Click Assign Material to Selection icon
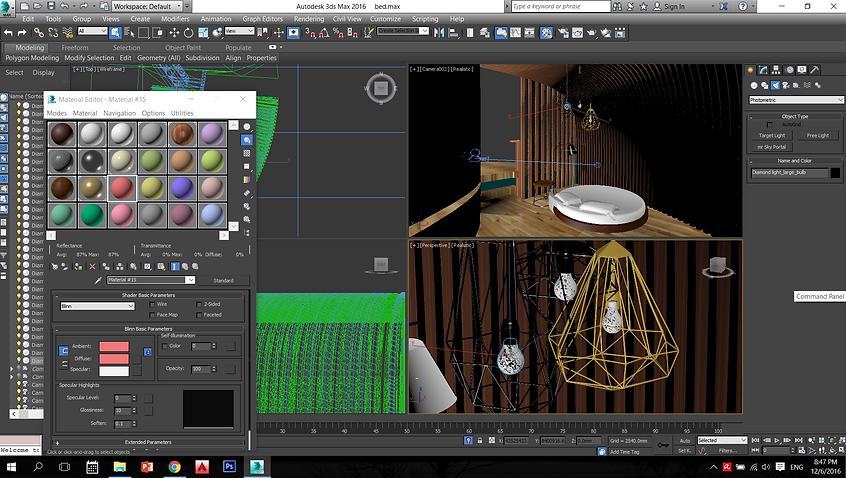The width and height of the screenshot is (846, 478). [78, 267]
